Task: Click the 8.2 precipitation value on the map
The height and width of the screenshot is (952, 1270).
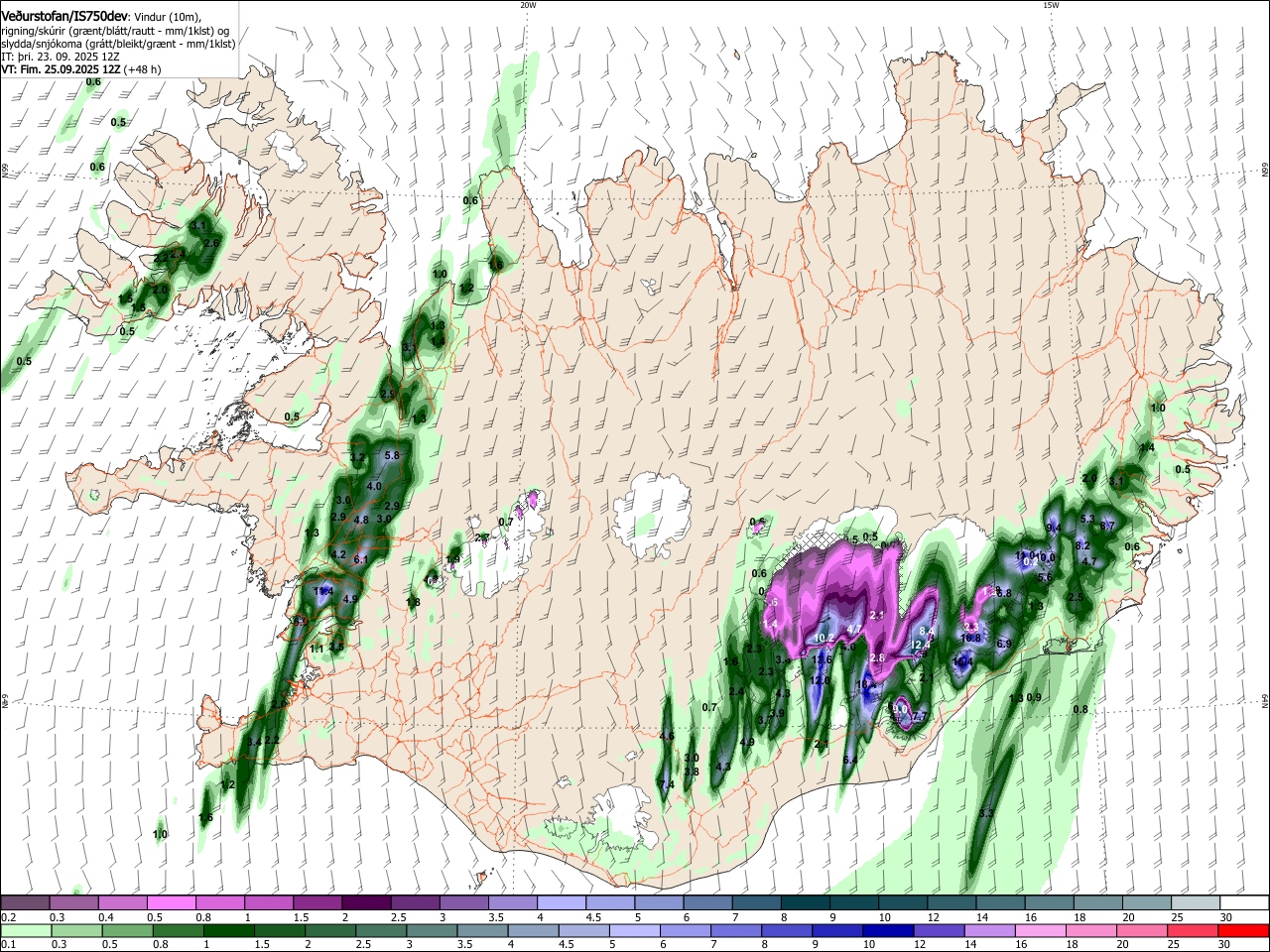Action: [x=1082, y=545]
